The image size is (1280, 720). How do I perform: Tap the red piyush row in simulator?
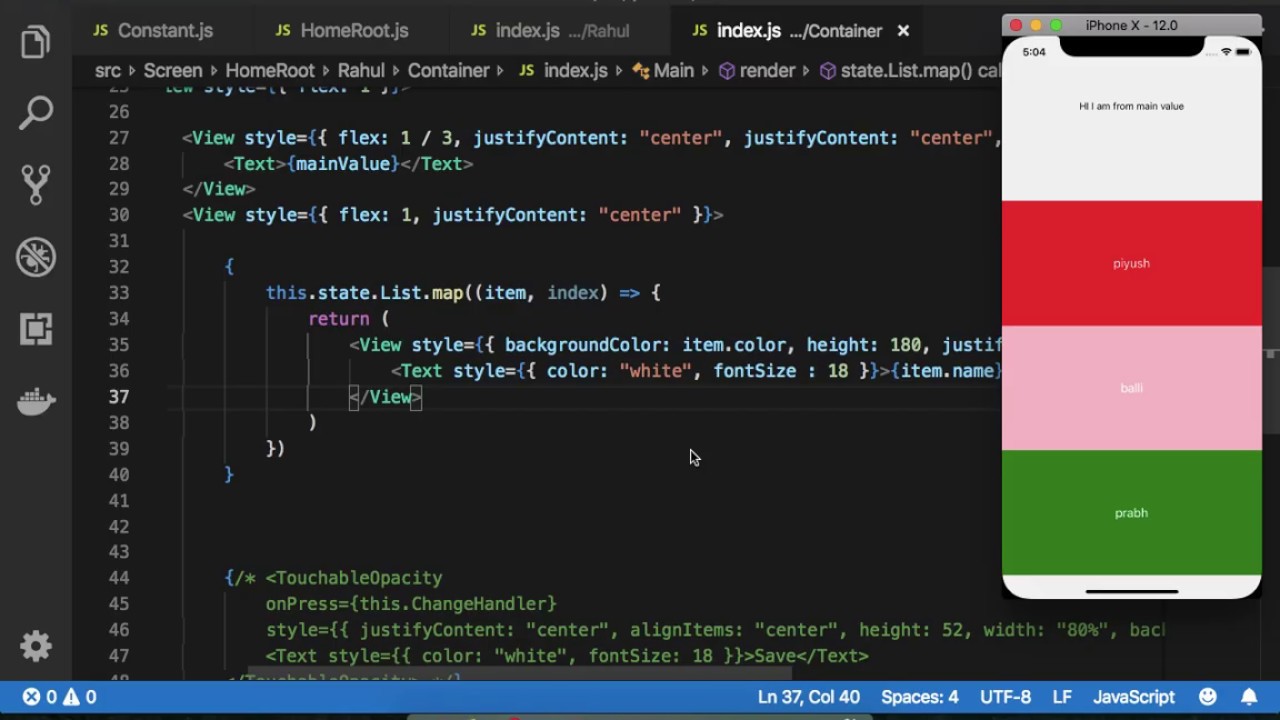coord(1131,263)
